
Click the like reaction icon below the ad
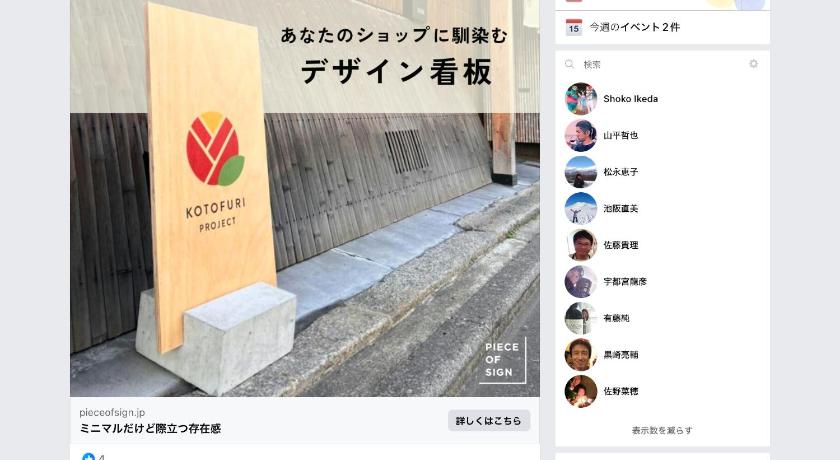88,457
